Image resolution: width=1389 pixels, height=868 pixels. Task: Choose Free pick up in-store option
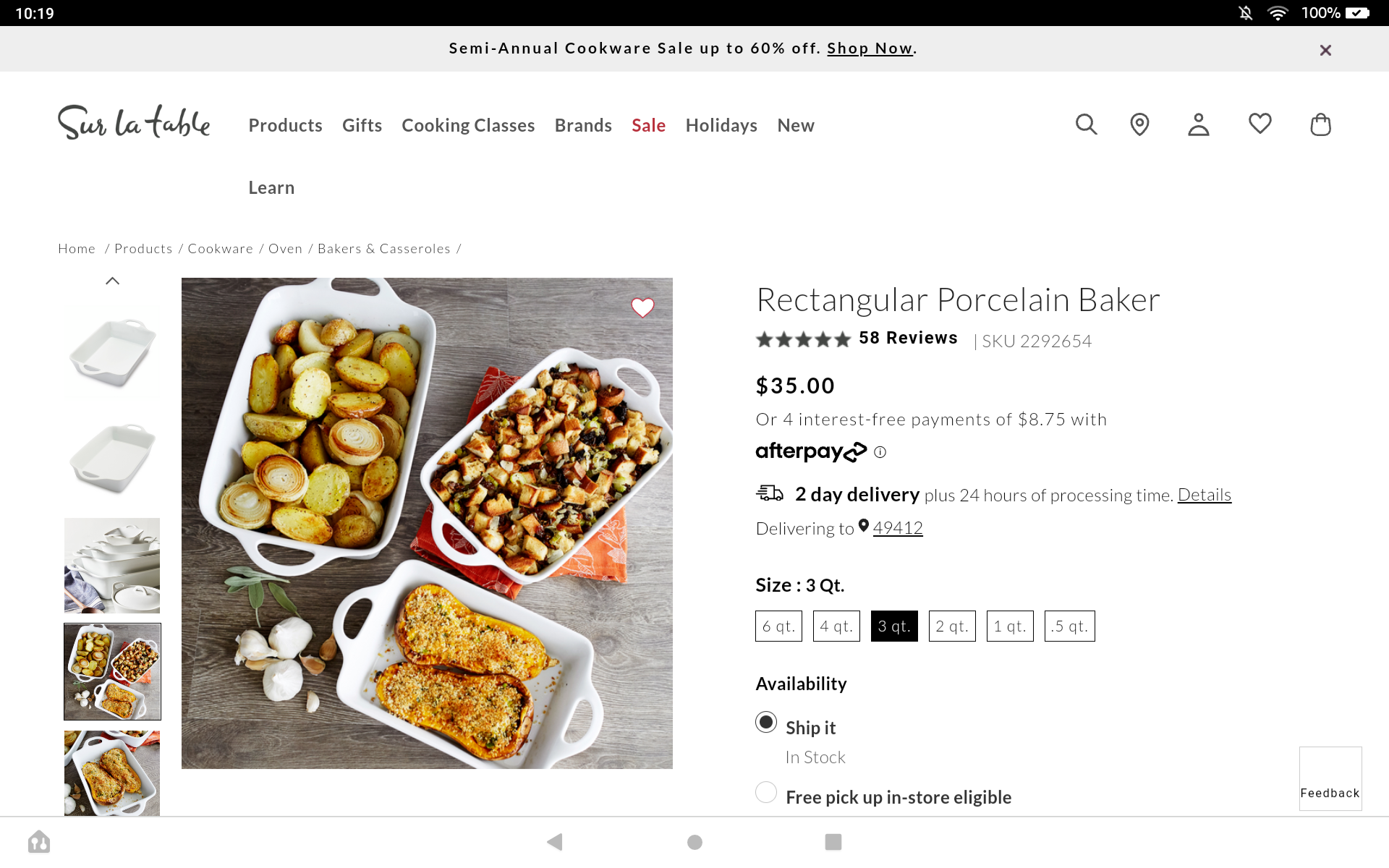[766, 792]
